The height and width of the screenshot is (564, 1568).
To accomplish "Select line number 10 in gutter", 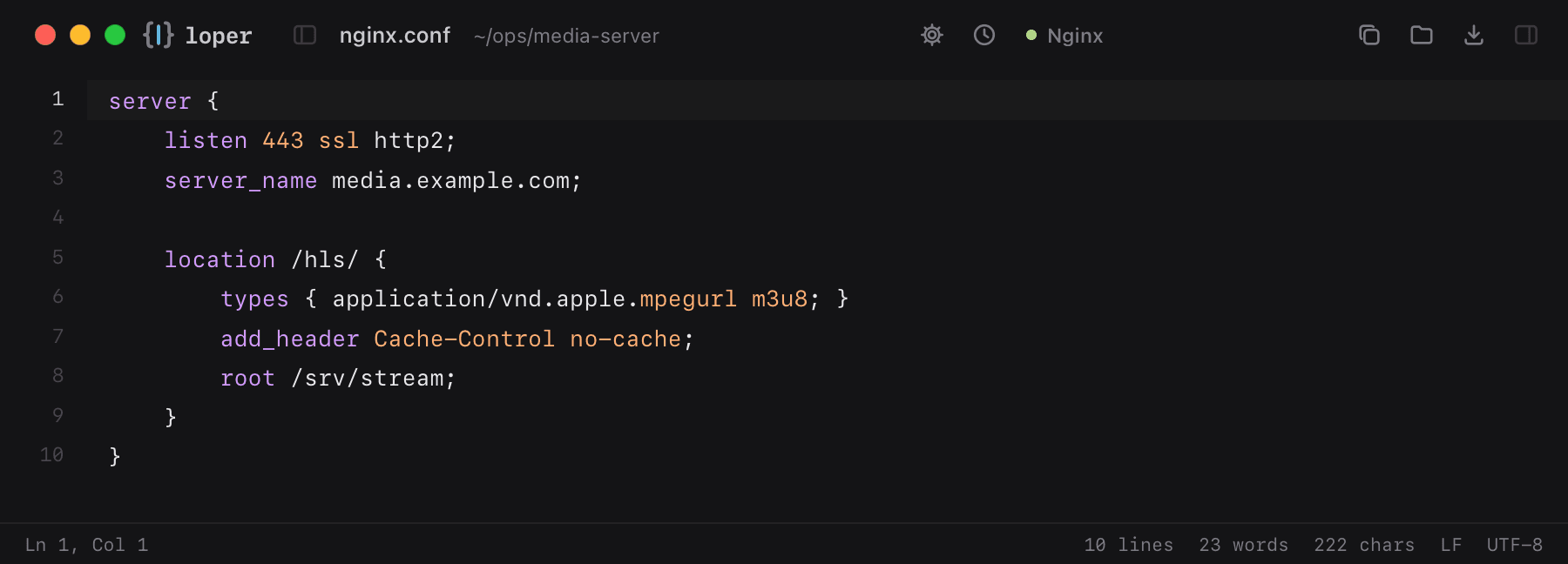I will (x=51, y=455).
